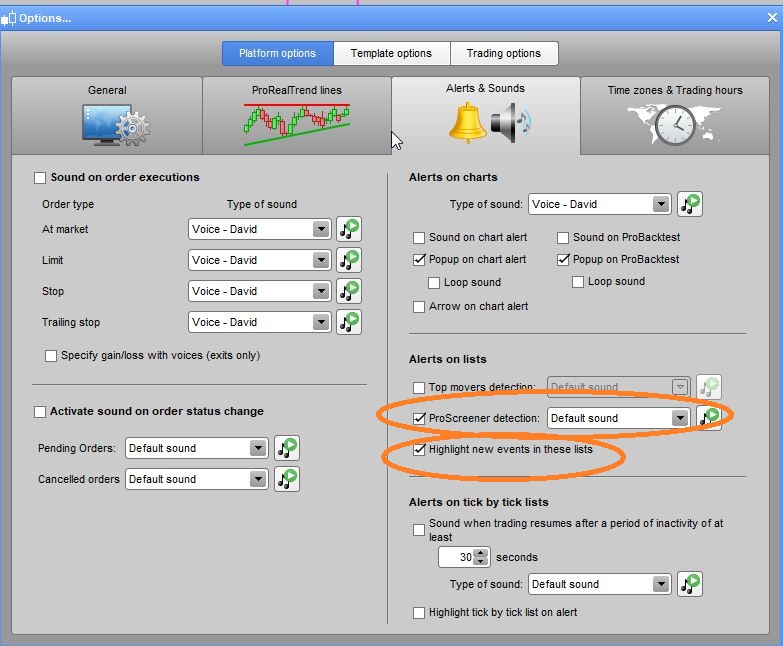Screen dimensions: 783x646
Task: Open the Alerts & Sounds tab
Action: coord(485,116)
